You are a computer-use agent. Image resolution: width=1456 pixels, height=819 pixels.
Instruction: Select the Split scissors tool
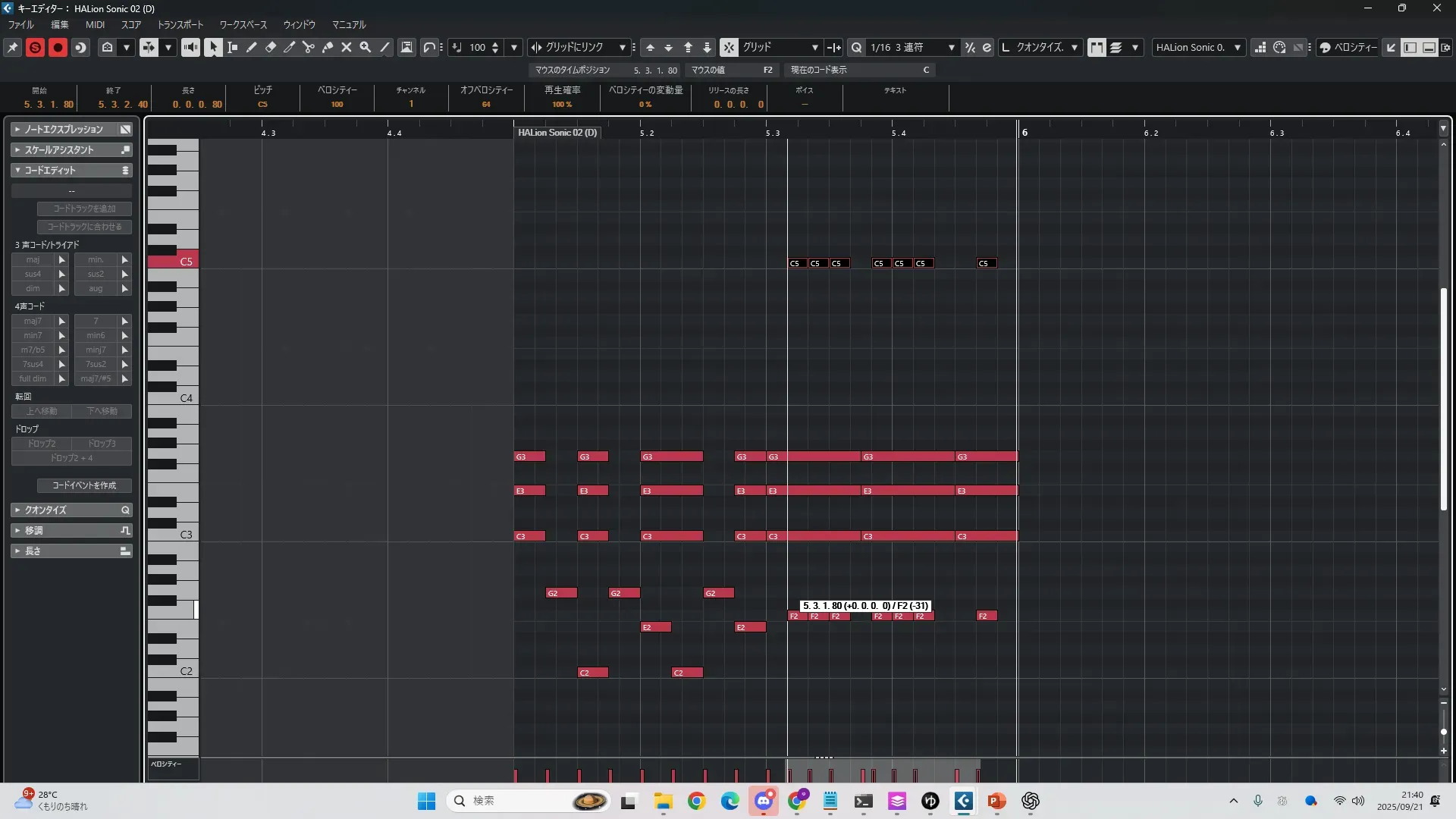point(309,47)
